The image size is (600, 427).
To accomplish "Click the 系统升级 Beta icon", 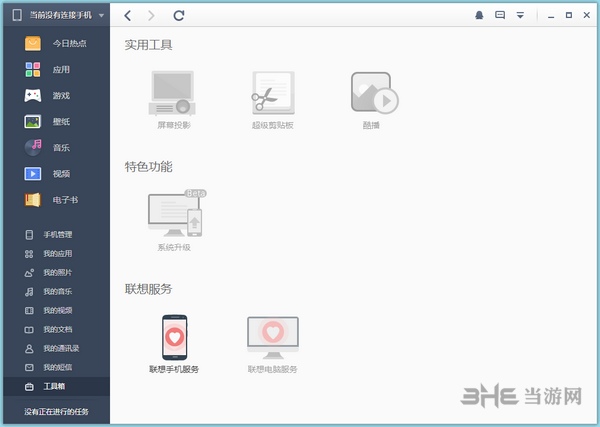I will 177,213.
